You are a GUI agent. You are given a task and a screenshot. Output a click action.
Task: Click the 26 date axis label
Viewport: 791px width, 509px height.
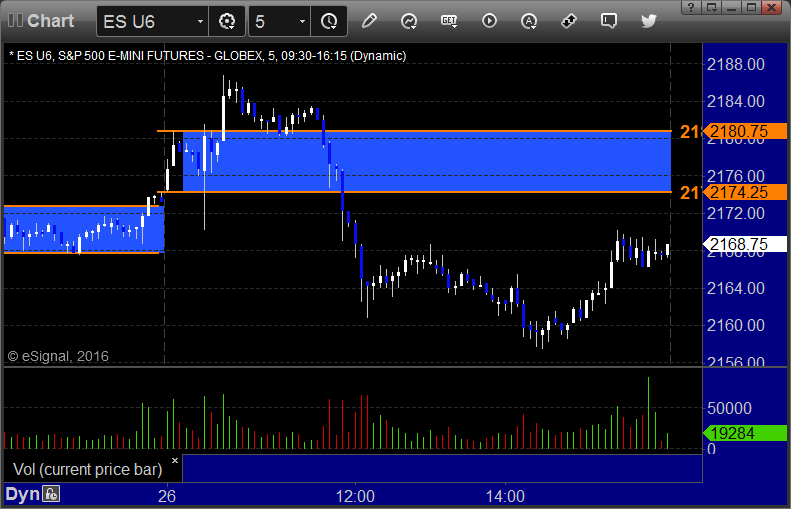pos(166,496)
